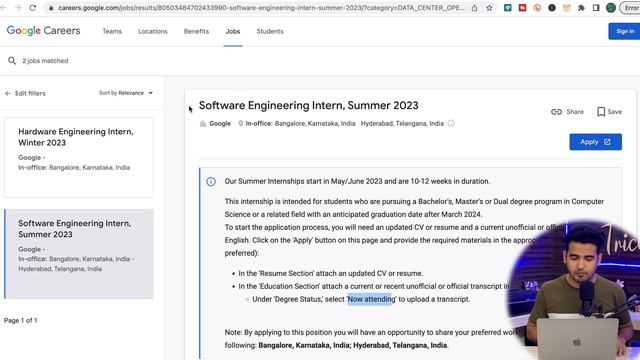The height and width of the screenshot is (360, 640).
Task: Open the Benefits navigation tab
Action: click(x=196, y=31)
